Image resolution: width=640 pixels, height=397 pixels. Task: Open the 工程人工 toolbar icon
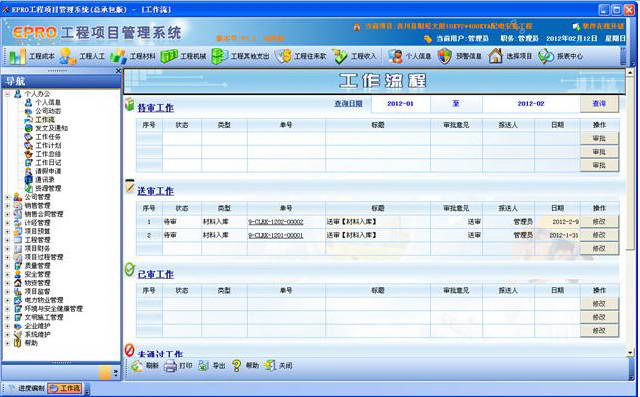[67, 56]
